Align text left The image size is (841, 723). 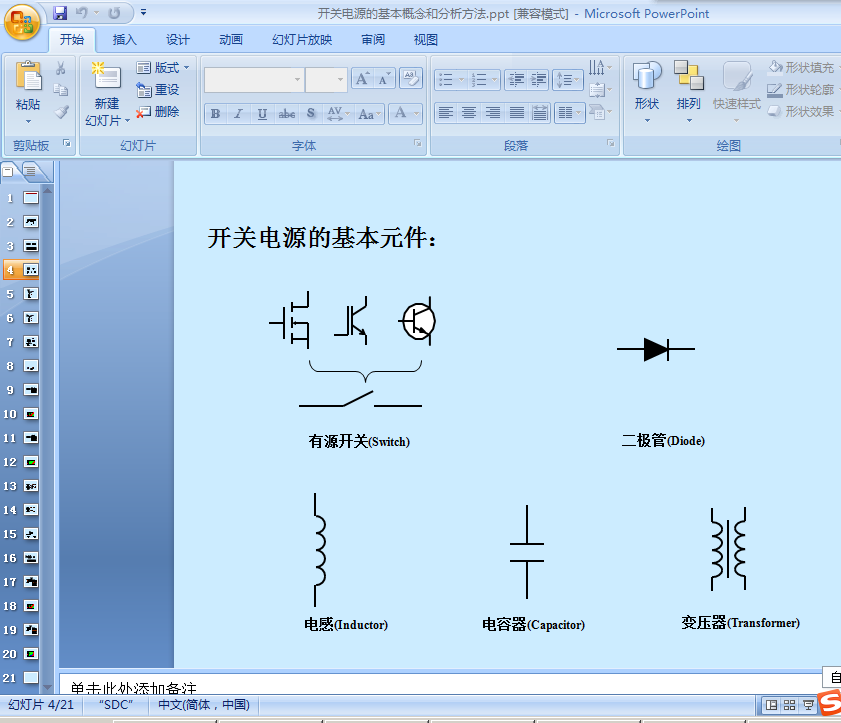(x=446, y=113)
